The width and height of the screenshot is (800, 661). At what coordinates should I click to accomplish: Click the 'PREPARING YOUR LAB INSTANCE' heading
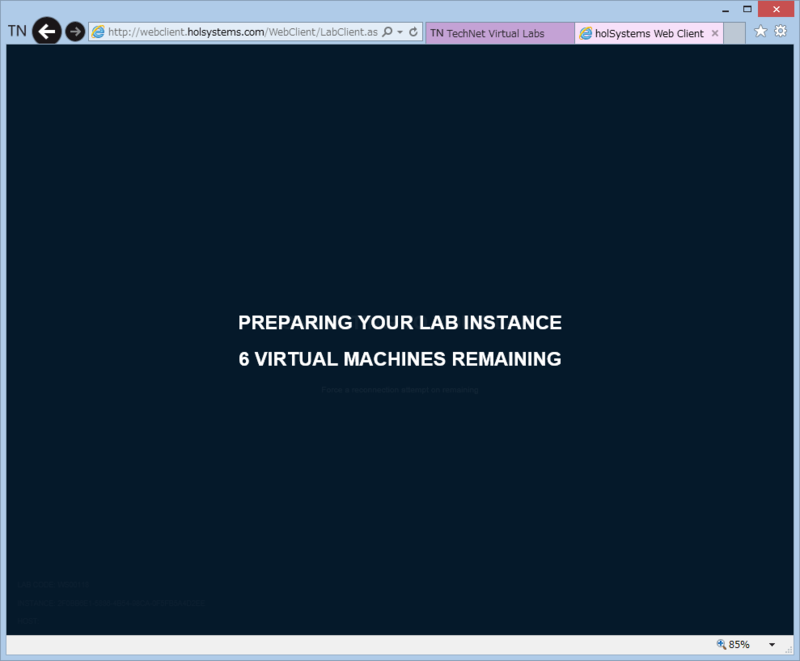click(x=400, y=322)
